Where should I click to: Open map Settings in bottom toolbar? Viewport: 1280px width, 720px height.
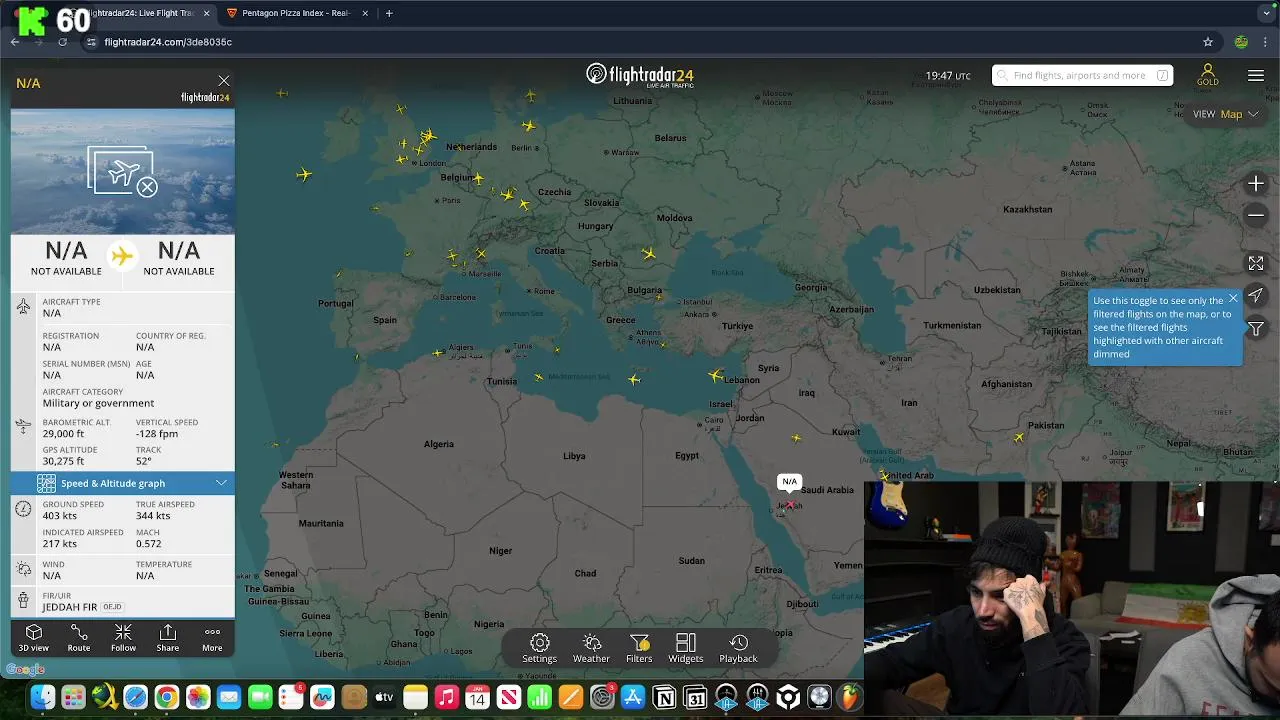[539, 648]
